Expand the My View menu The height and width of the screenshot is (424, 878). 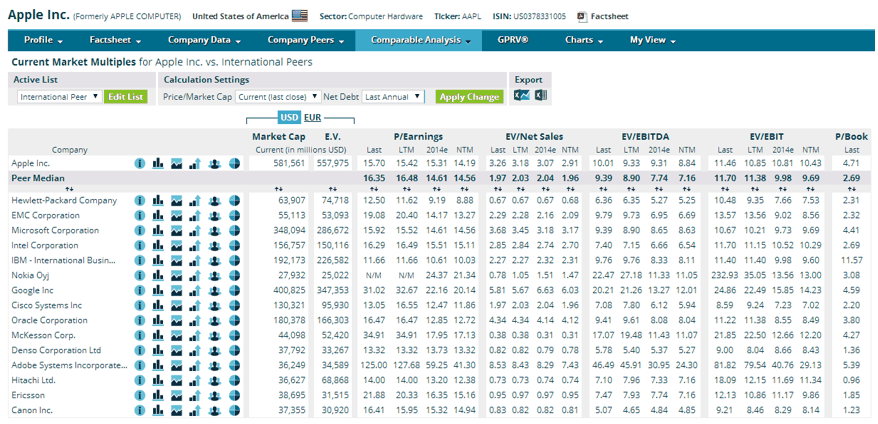[653, 40]
